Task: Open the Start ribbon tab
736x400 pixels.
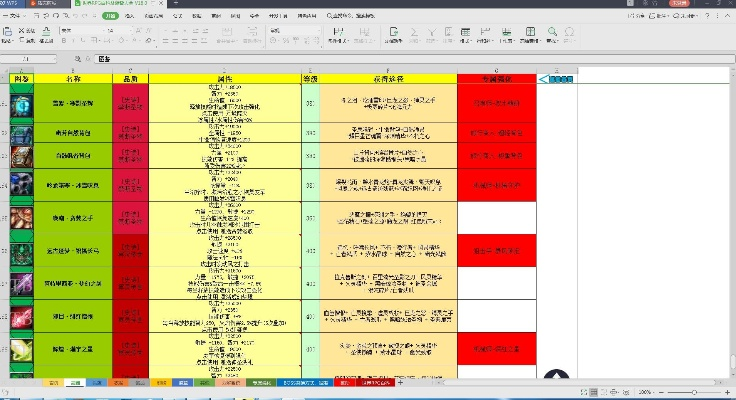Action: point(110,15)
